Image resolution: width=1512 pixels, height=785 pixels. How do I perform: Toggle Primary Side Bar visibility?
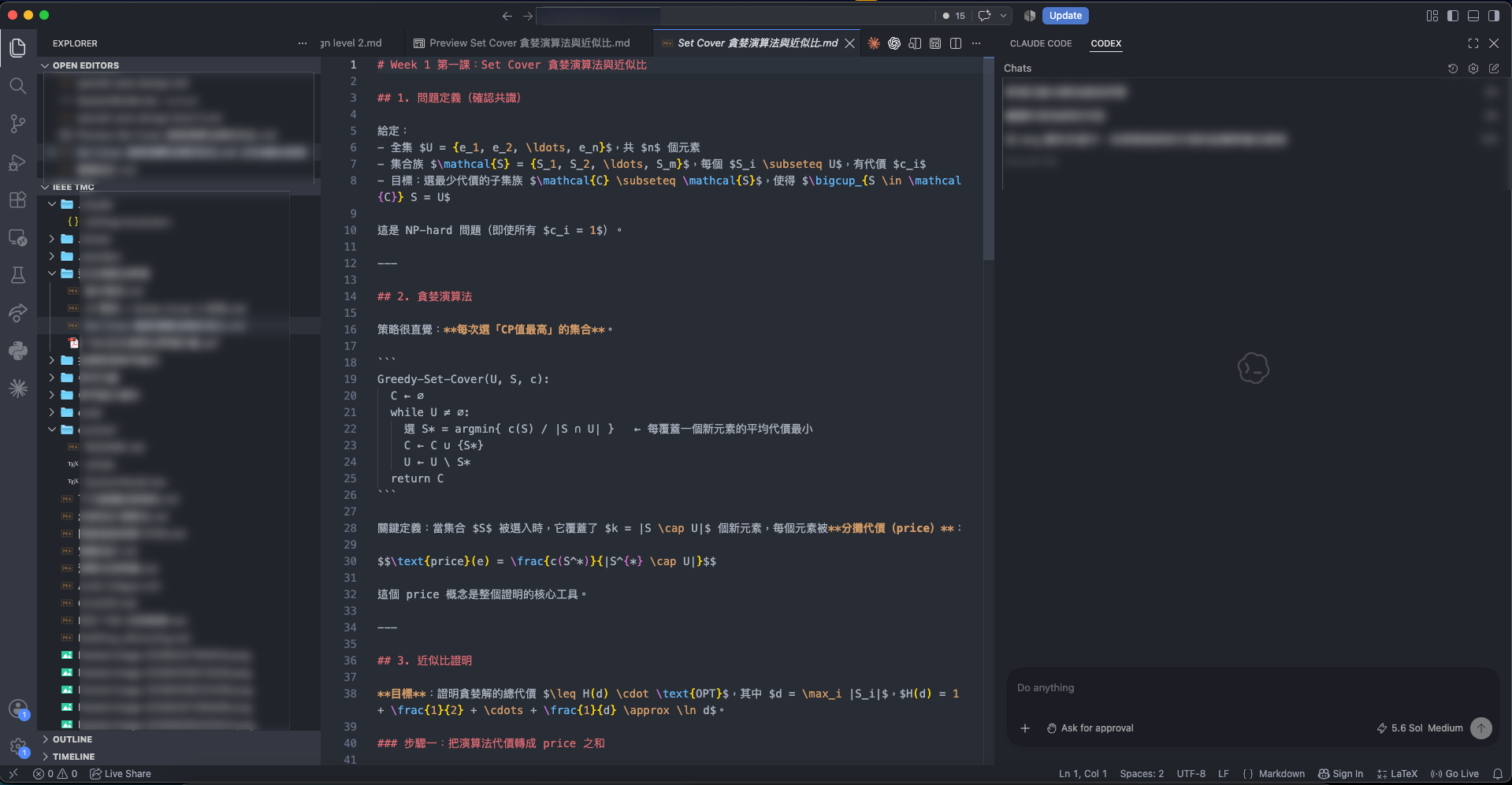(1453, 16)
